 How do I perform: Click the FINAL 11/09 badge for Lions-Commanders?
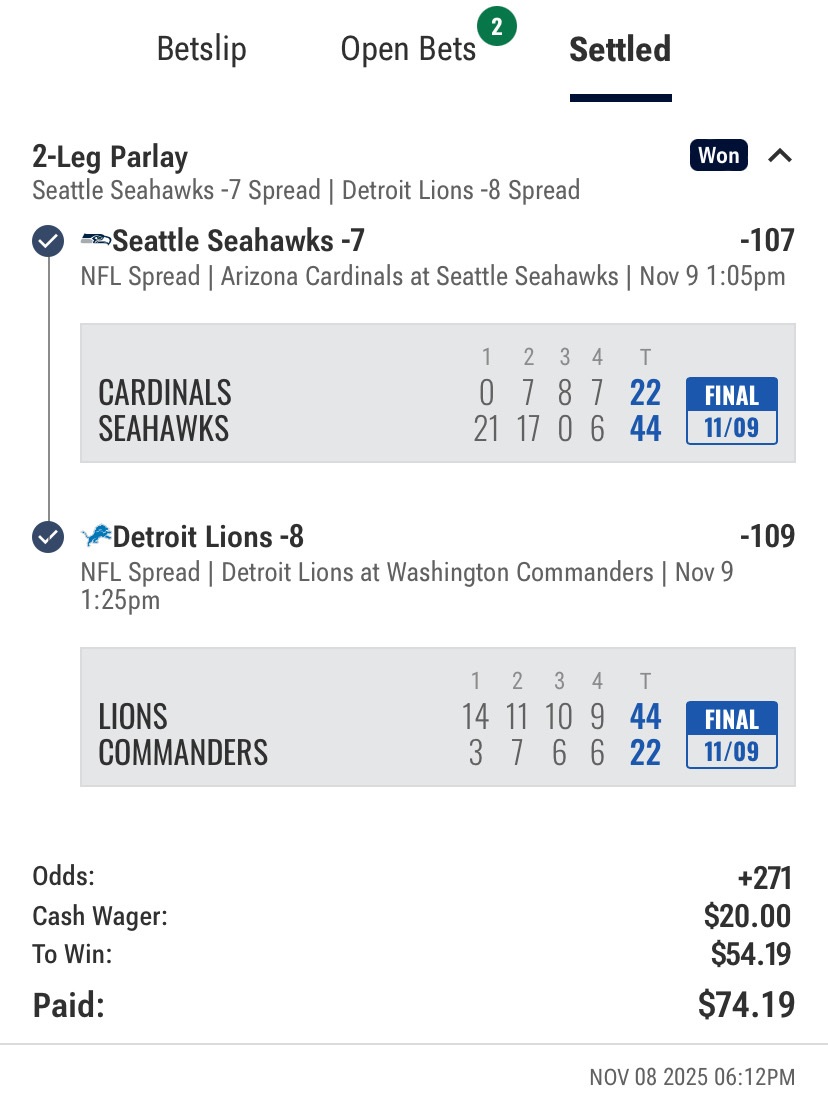point(732,734)
